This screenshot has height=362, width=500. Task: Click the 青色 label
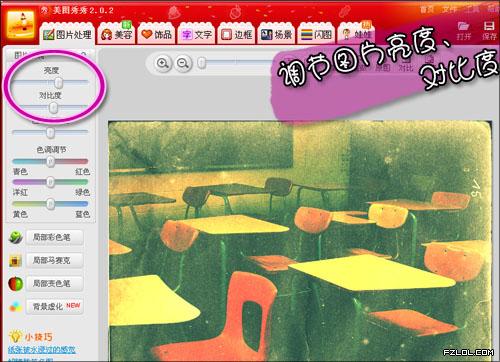point(20,172)
